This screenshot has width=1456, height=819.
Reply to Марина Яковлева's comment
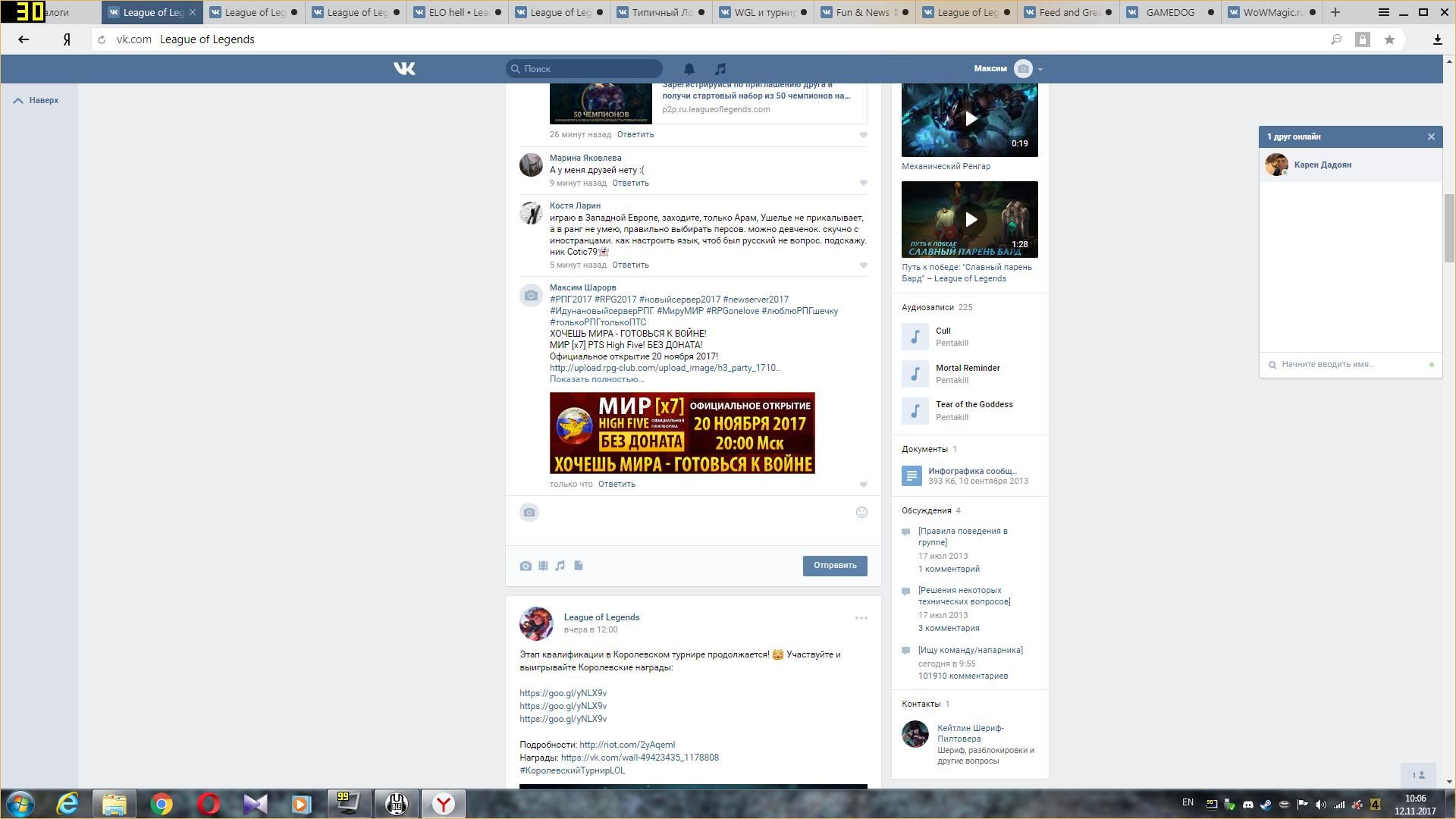click(x=630, y=183)
